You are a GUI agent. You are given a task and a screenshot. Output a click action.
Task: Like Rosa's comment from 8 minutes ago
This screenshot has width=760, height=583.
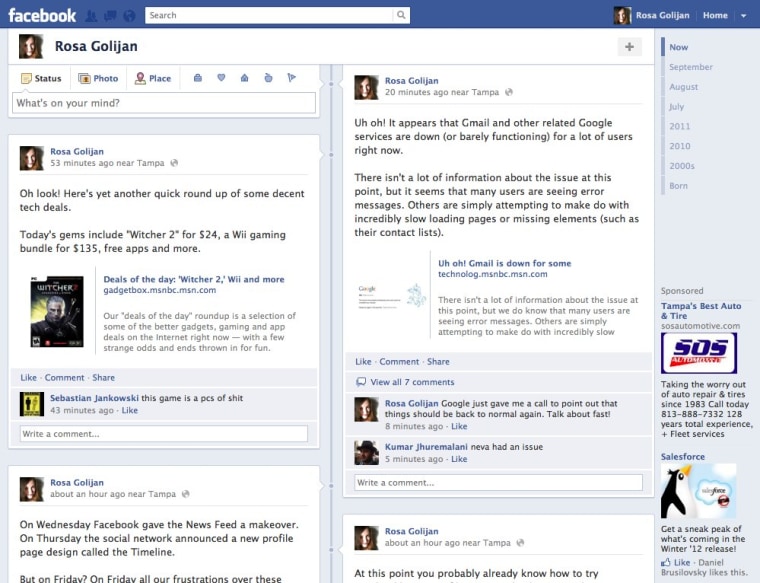(x=459, y=426)
